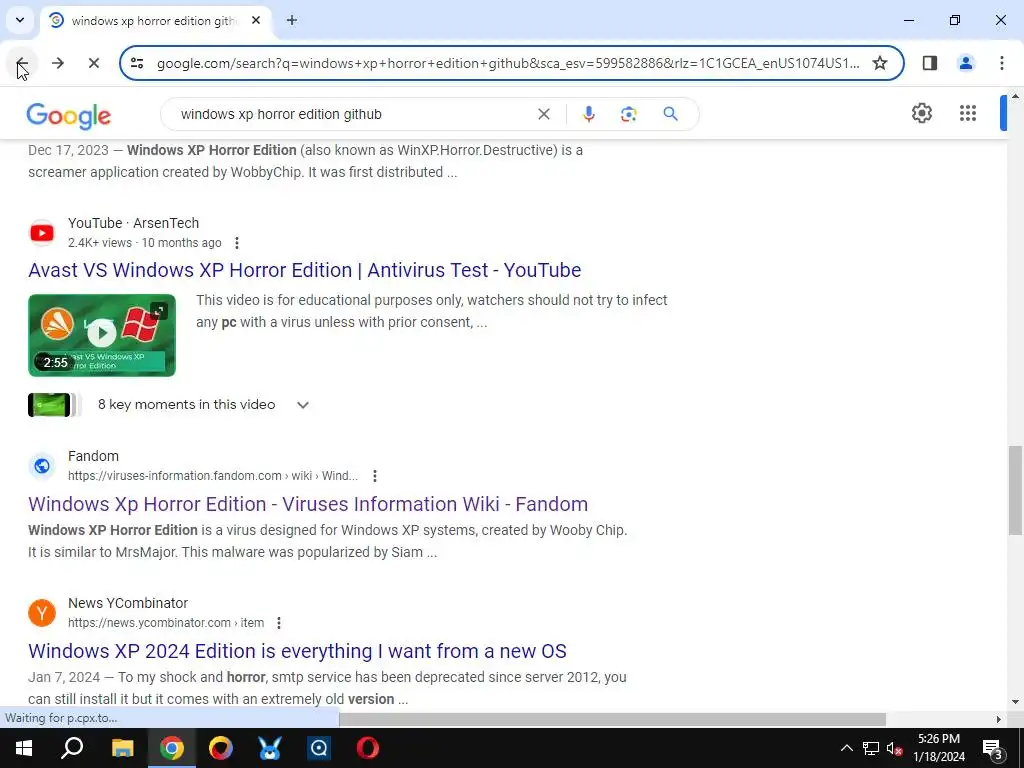
Task: Click the Fandom globe favicon
Action: point(42,466)
